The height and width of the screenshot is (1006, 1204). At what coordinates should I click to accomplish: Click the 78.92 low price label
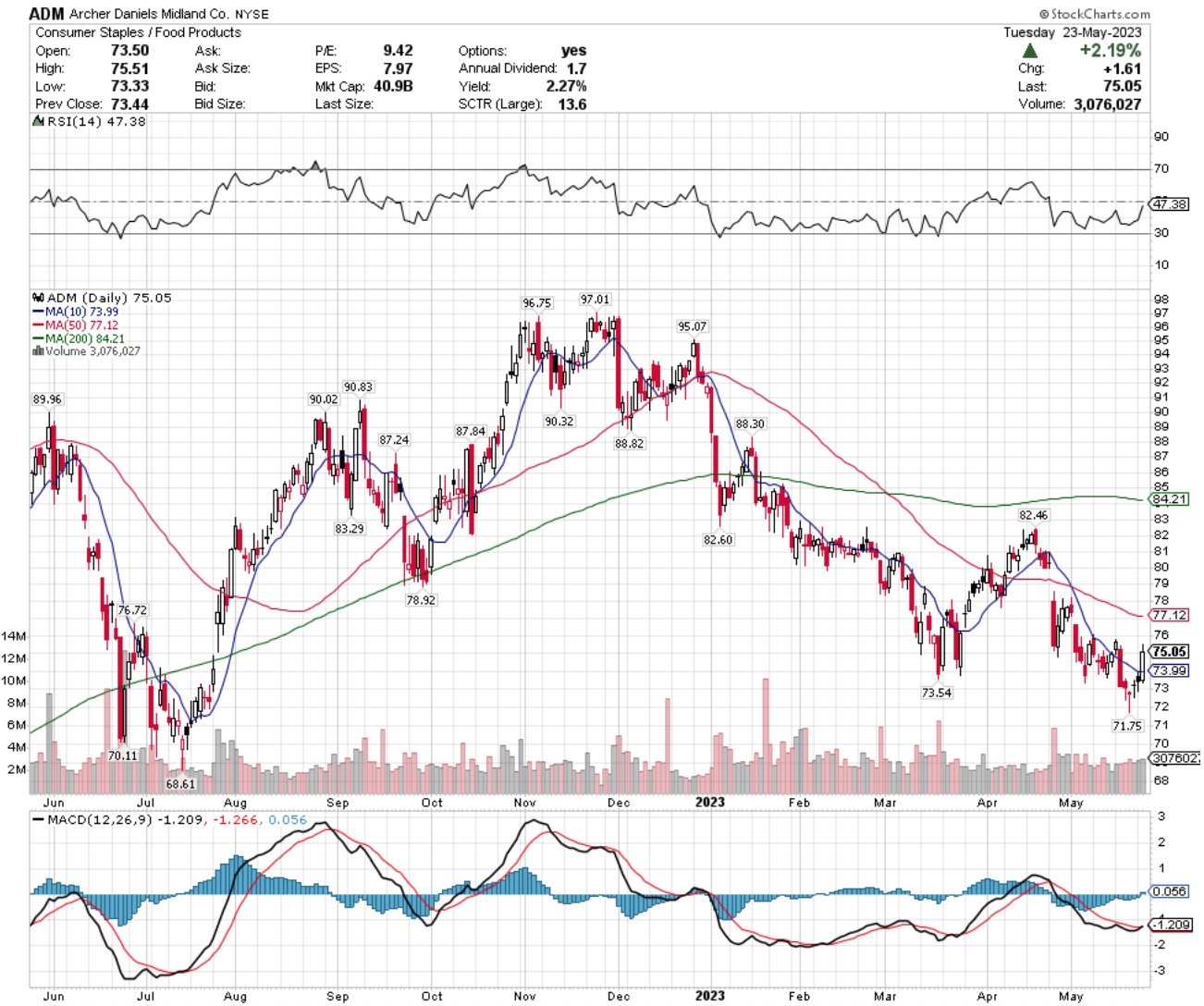tap(421, 600)
